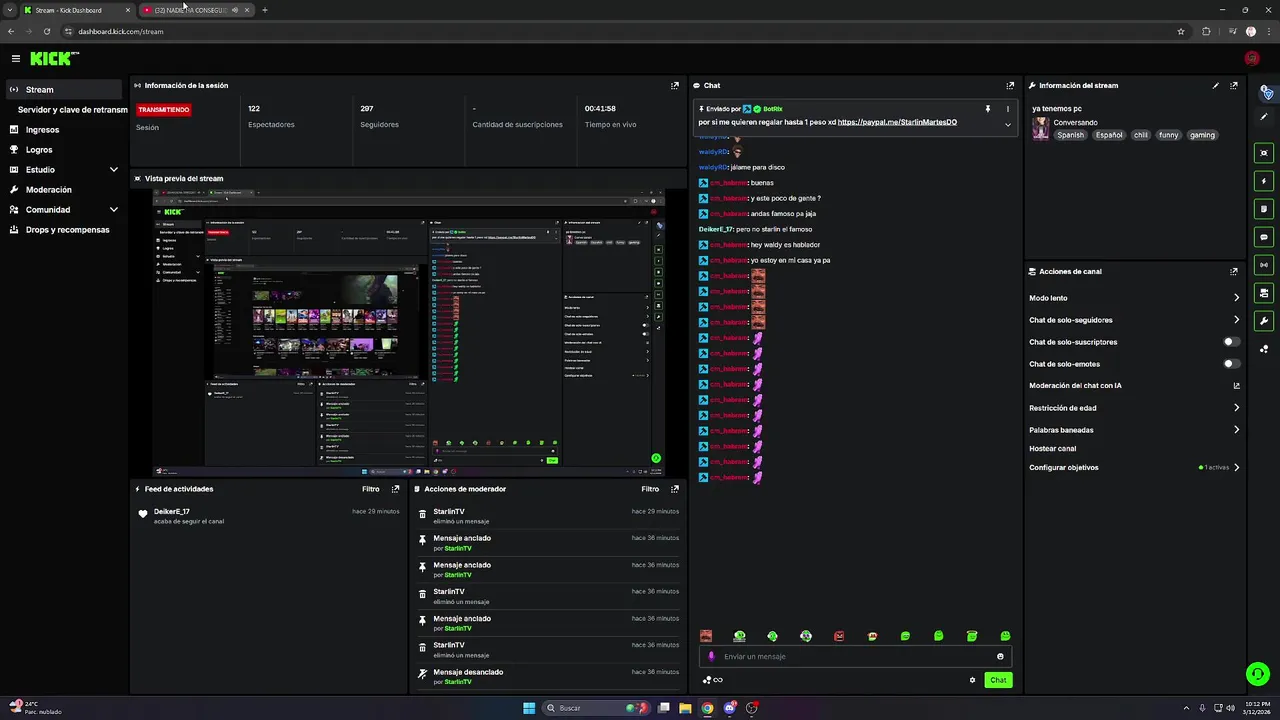The image size is (1280, 720).
Task: Bookmark this page with the star icon
Action: (1181, 31)
